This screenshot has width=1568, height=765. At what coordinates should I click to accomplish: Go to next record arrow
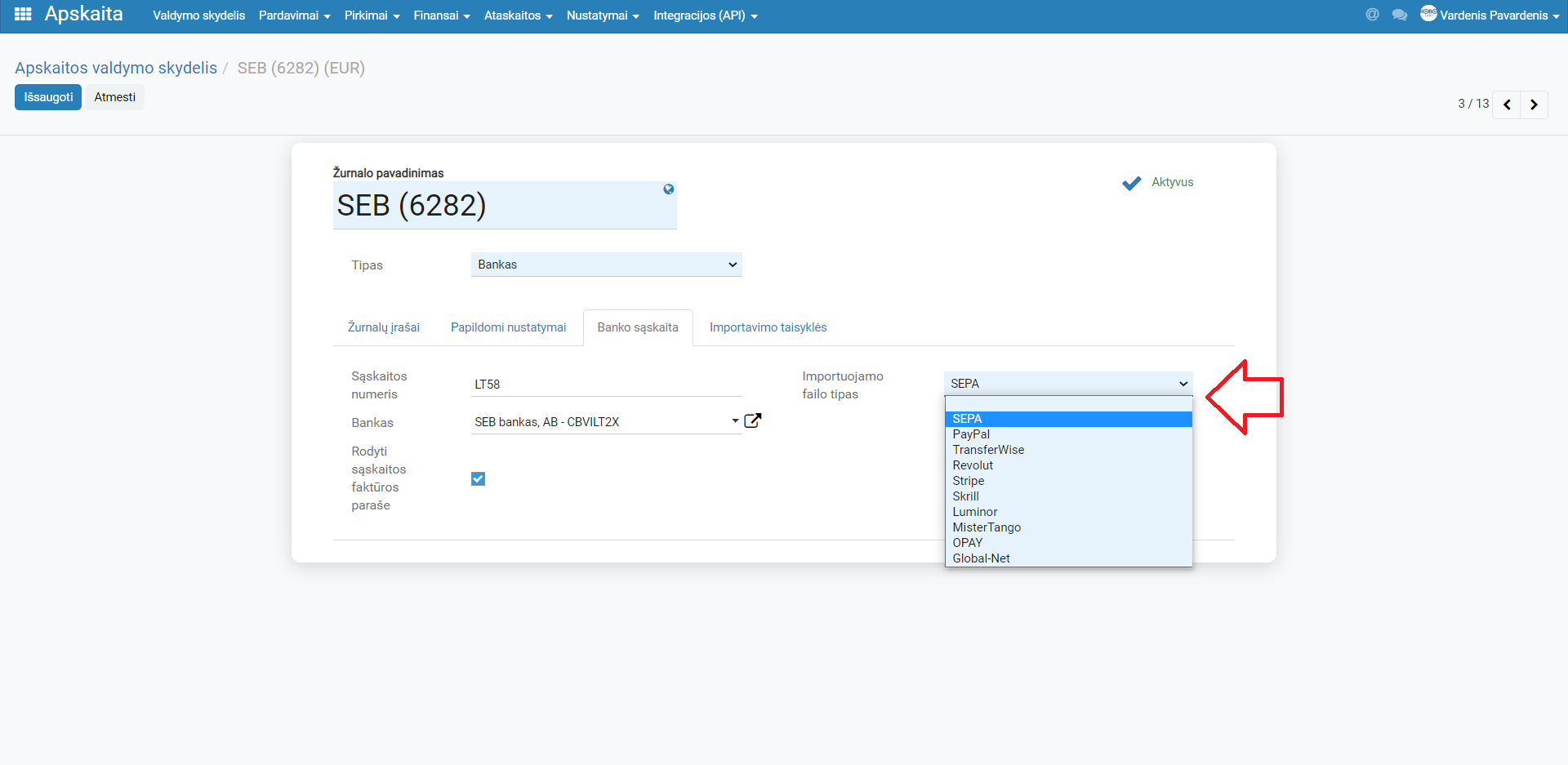pos(1534,105)
